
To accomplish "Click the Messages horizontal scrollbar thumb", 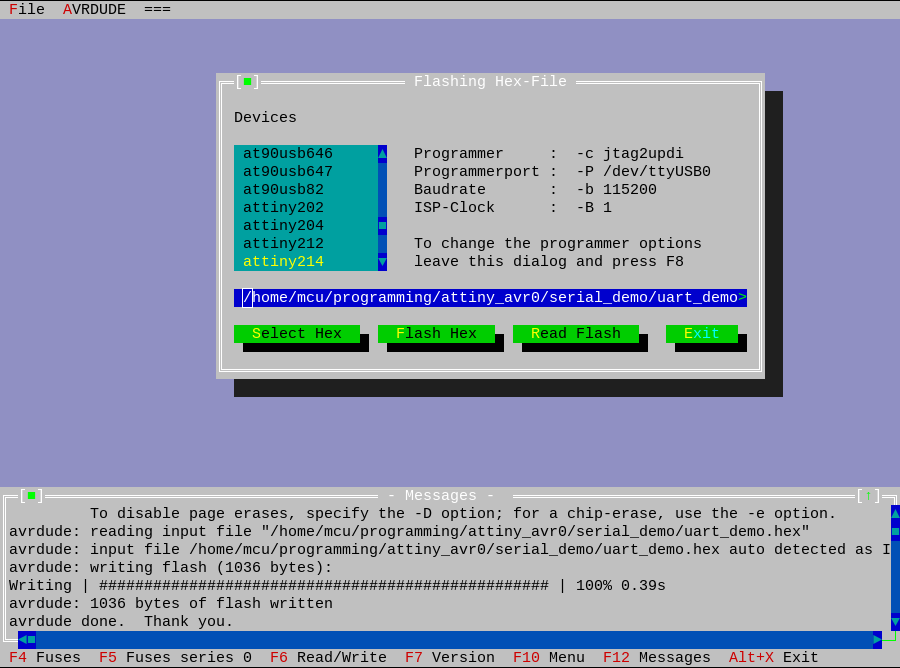I will point(32,639).
